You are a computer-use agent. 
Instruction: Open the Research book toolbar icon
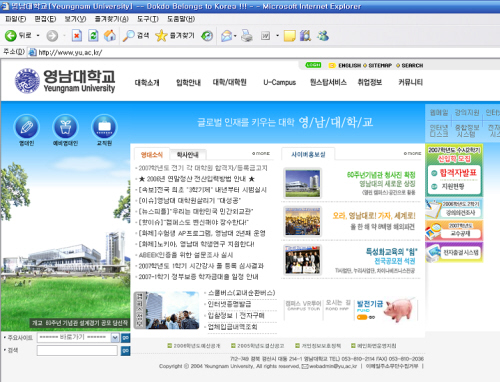click(305, 36)
